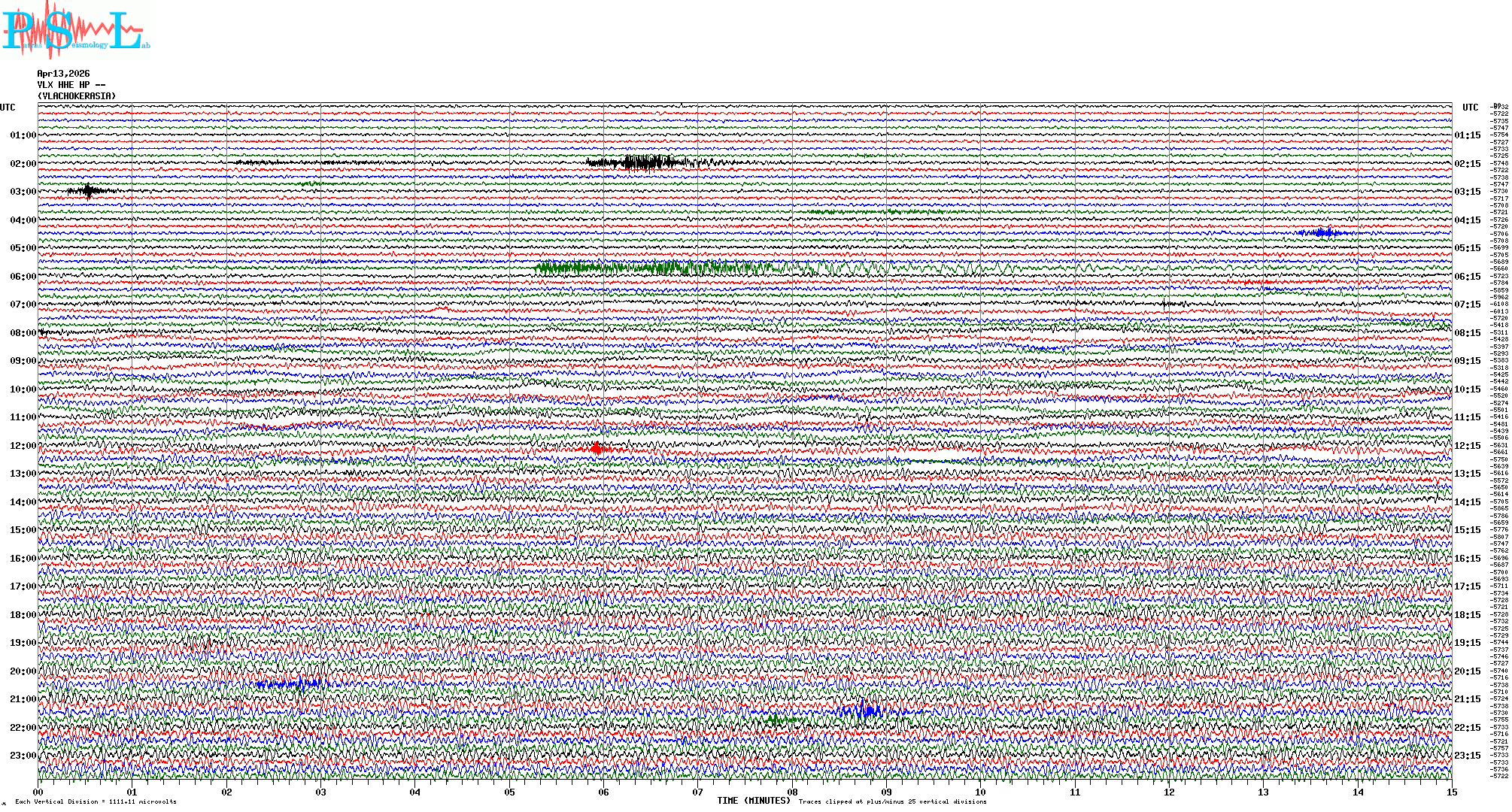Viewport: 1512px width, 812px height.
Task: Click the vertical division microvolts footnote
Action: pyautogui.click(x=96, y=801)
